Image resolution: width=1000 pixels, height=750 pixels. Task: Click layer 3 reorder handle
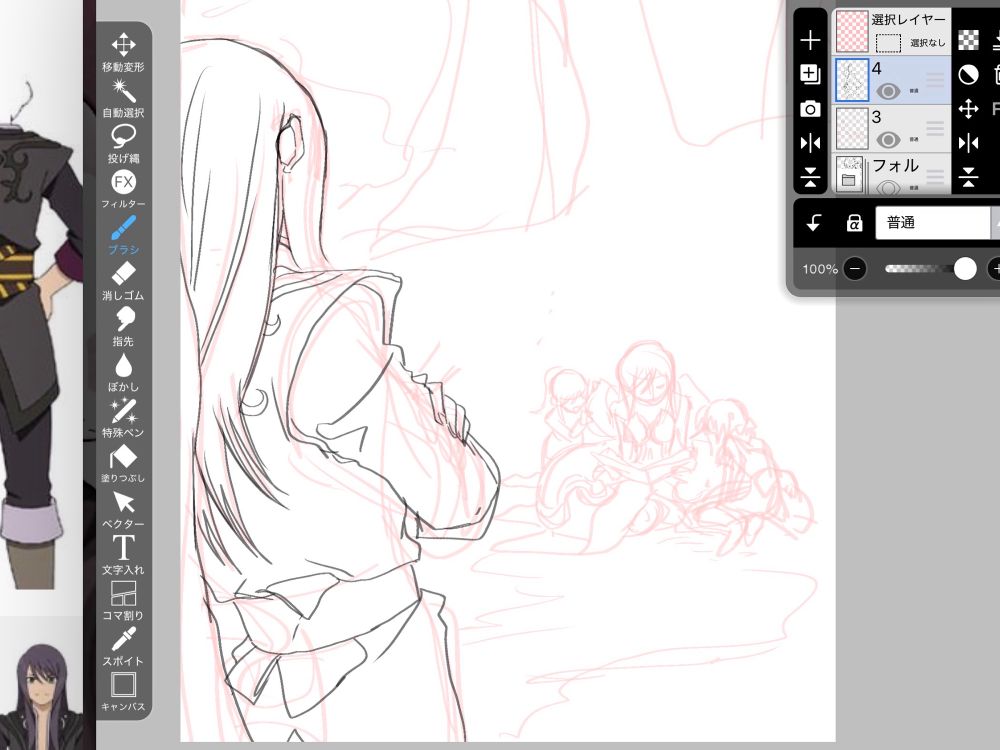pos(935,128)
